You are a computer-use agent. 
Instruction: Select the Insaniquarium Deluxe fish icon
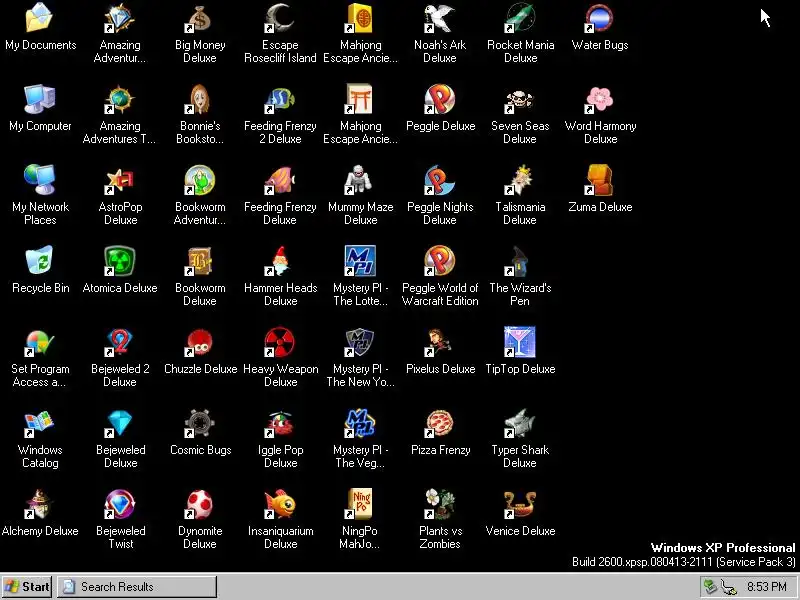click(280, 504)
